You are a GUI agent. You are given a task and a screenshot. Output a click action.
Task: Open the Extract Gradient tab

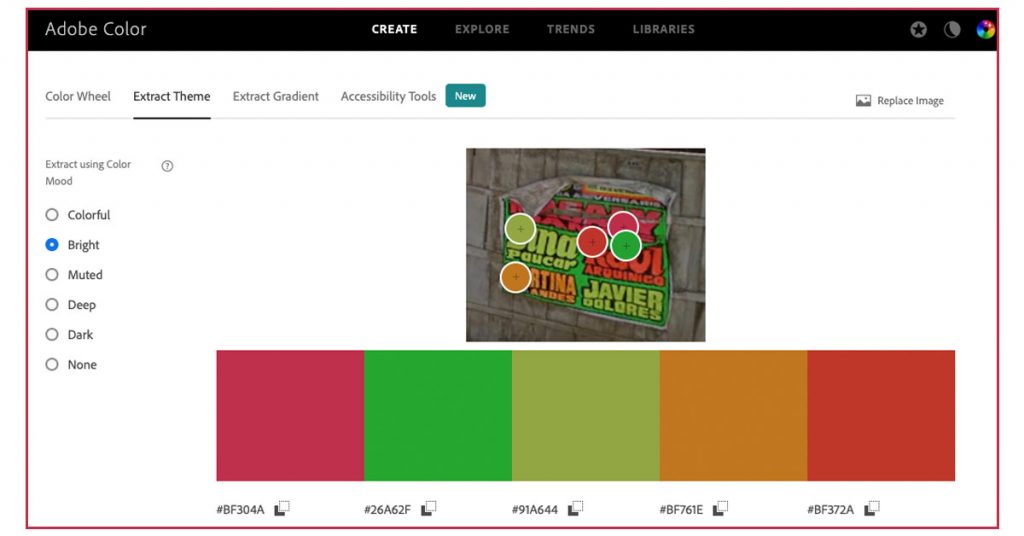coord(276,97)
